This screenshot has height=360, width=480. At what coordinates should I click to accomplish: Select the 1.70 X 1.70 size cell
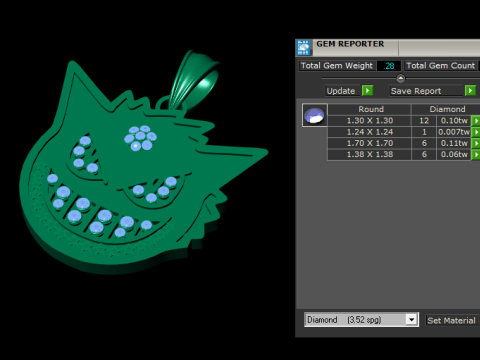click(x=369, y=143)
